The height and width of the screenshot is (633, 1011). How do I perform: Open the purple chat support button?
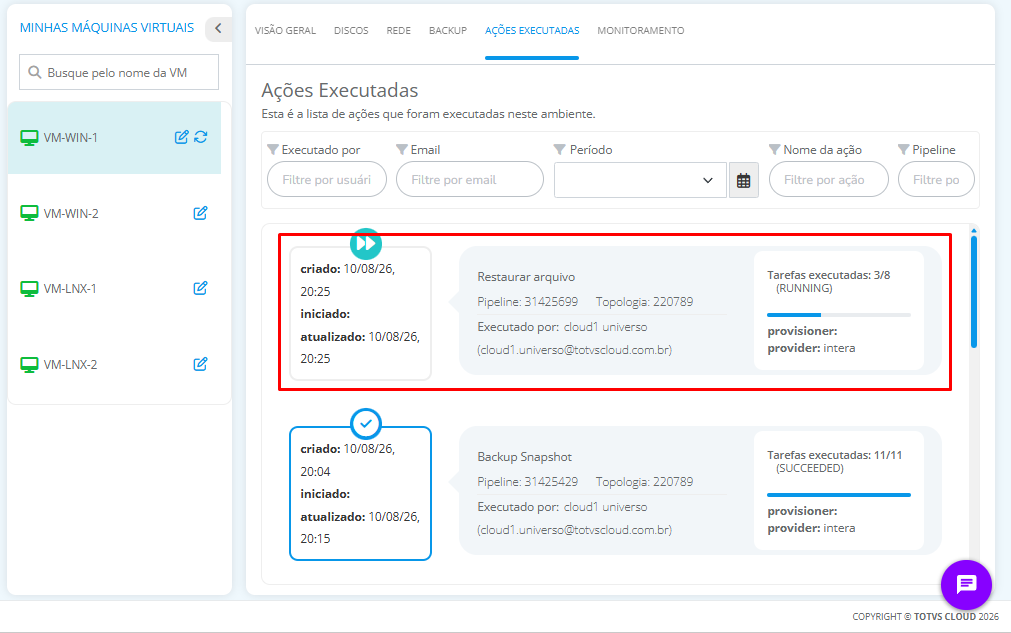tap(966, 585)
